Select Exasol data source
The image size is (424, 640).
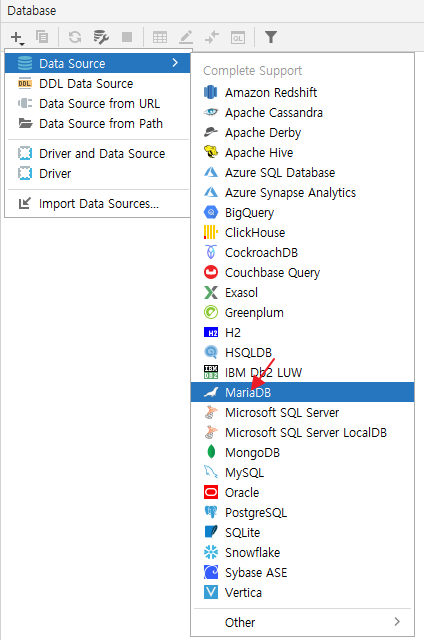click(302, 293)
